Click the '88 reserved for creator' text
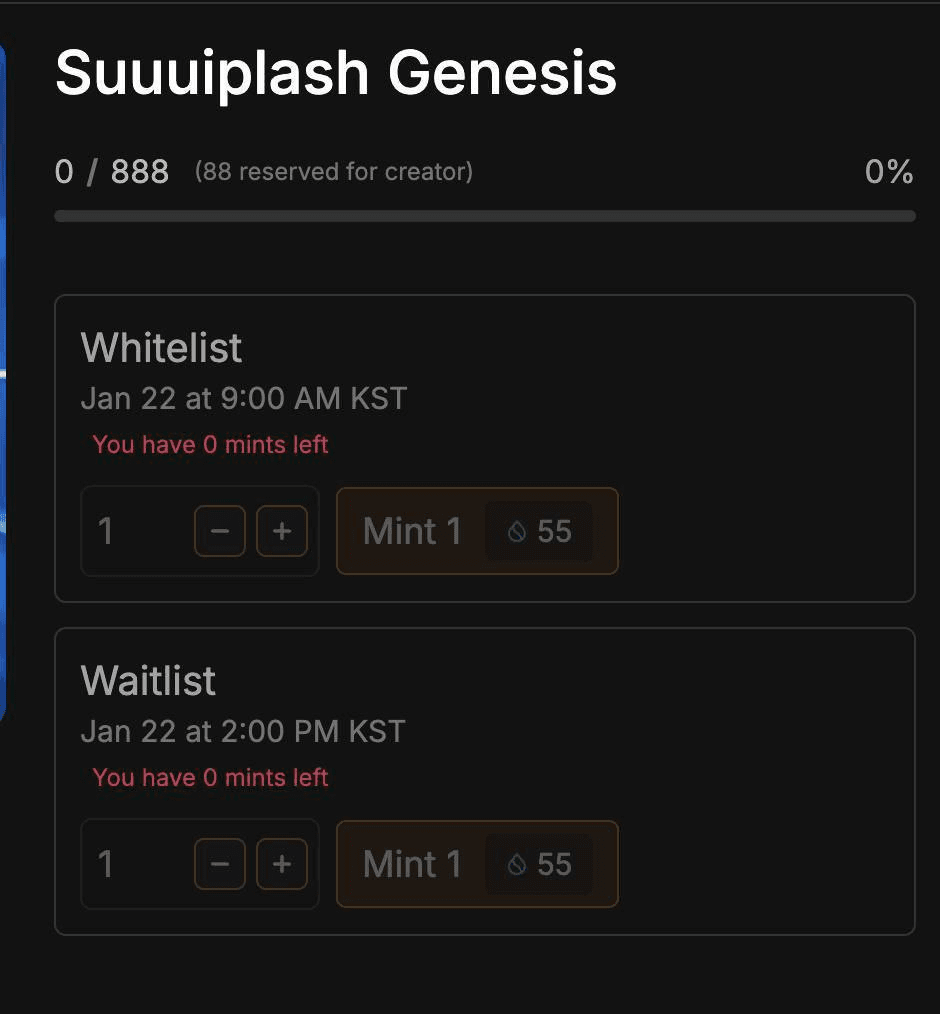This screenshot has height=1014, width=940. point(336,171)
